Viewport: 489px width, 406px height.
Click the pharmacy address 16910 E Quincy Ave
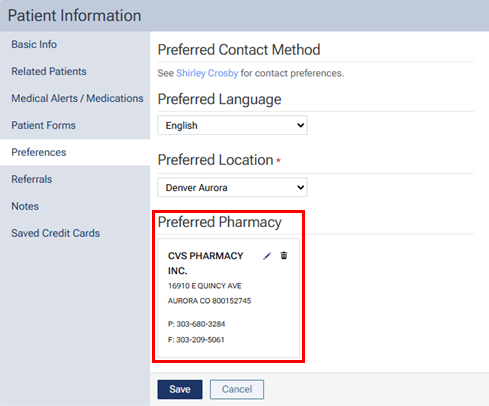[x=205, y=286]
